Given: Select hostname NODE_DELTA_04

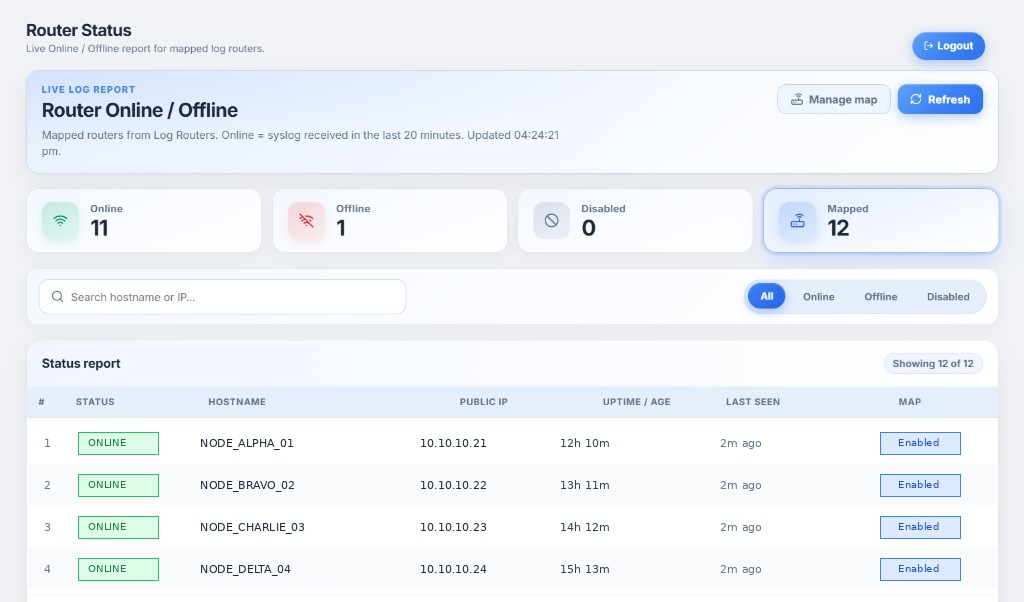Looking at the screenshot, I should point(246,569).
